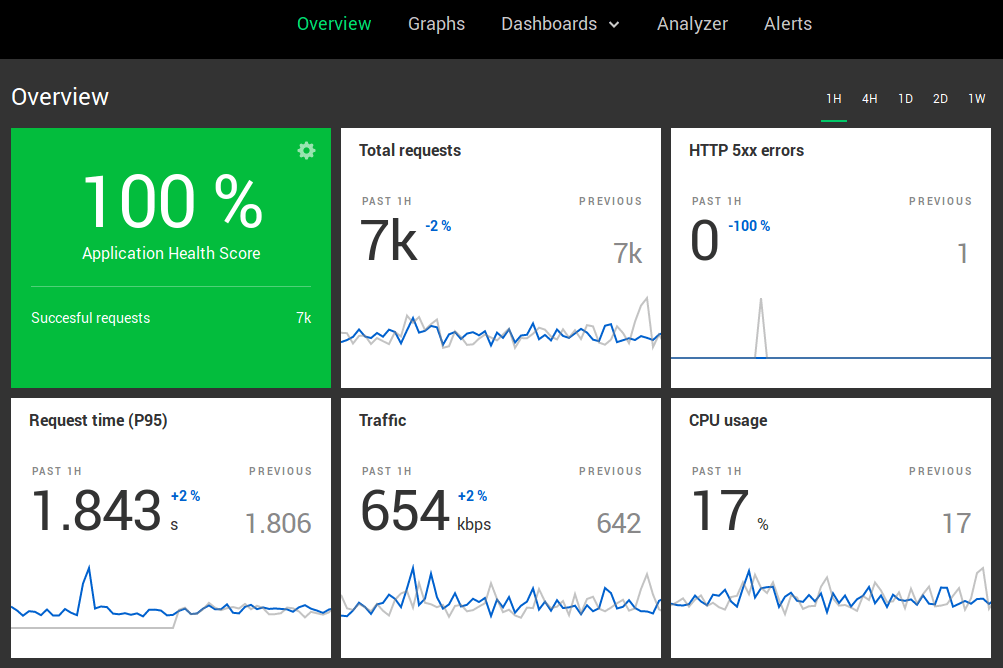Open the Analyzer page

(692, 24)
